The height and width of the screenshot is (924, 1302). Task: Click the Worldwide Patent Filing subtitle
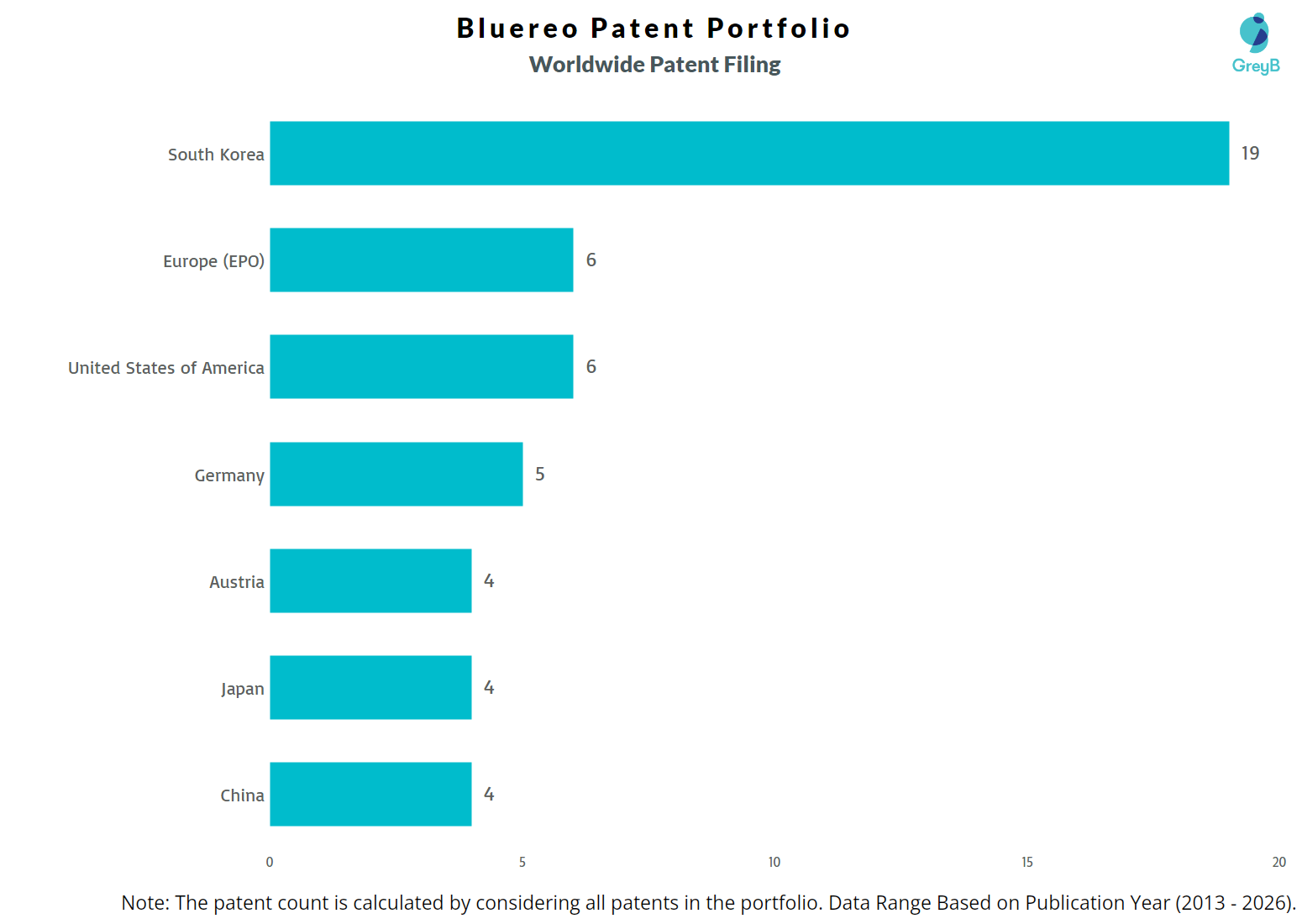[x=654, y=65]
